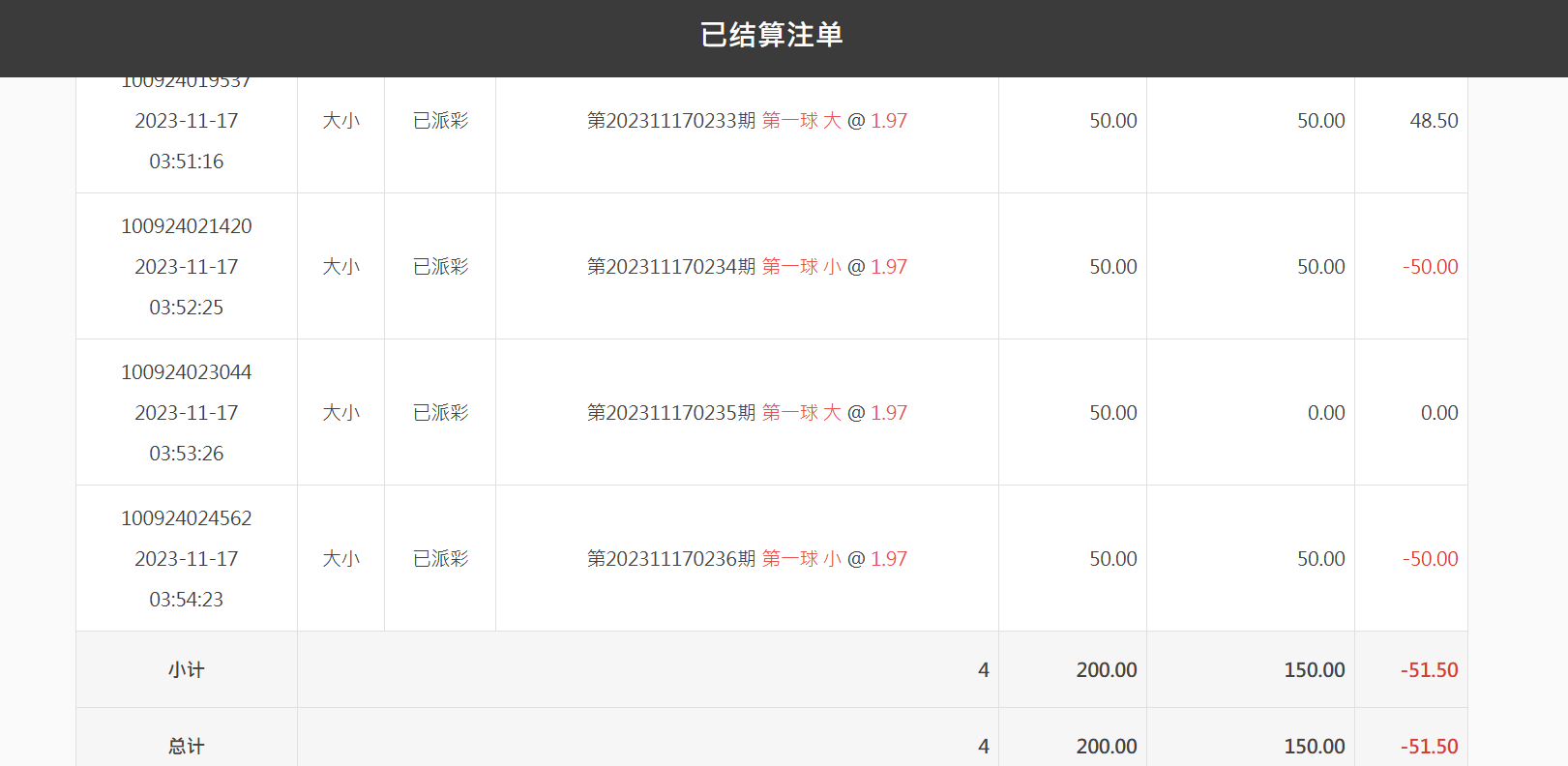Click the total -51.50 amount
This screenshot has width=1568, height=766.
1430,747
